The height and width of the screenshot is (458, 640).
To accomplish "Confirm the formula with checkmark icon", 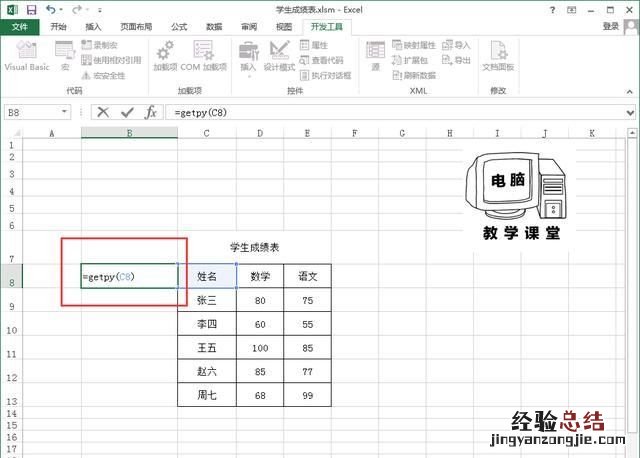I will (x=127, y=113).
